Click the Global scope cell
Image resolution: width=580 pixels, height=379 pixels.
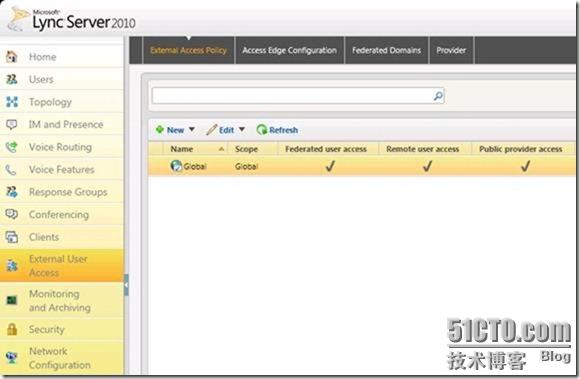pyautogui.click(x=246, y=166)
